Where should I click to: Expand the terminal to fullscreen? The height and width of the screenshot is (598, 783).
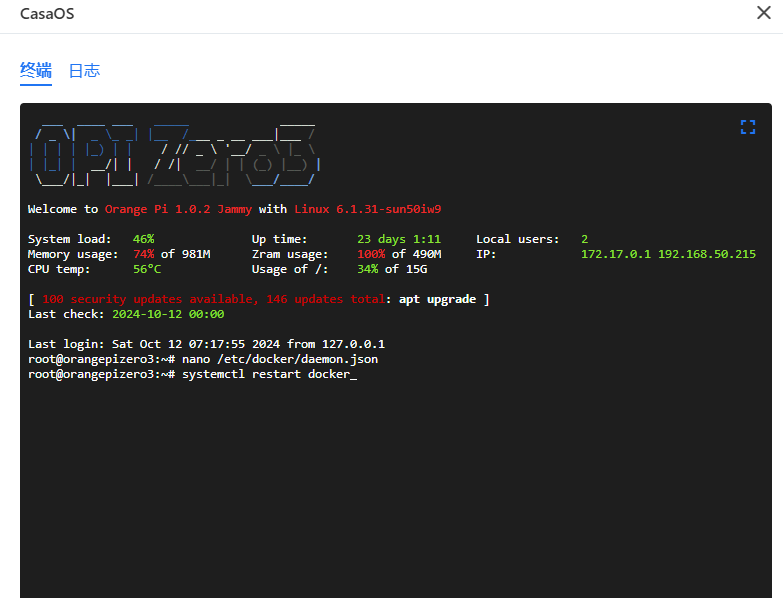(748, 127)
